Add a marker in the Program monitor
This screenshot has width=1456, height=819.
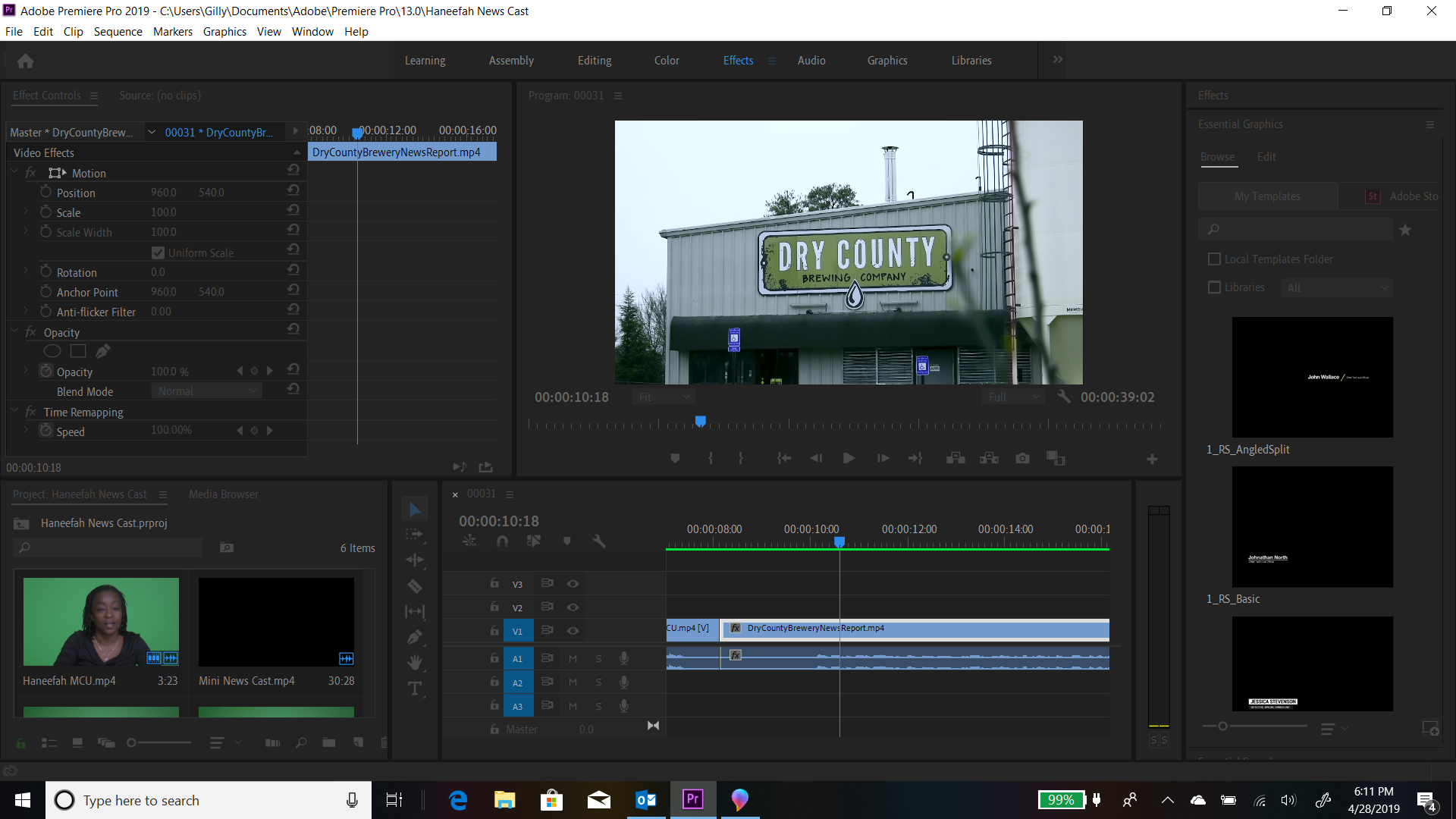(x=675, y=458)
